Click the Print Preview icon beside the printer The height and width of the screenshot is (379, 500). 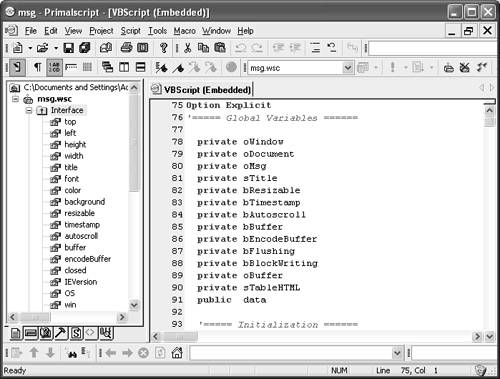click(143, 48)
